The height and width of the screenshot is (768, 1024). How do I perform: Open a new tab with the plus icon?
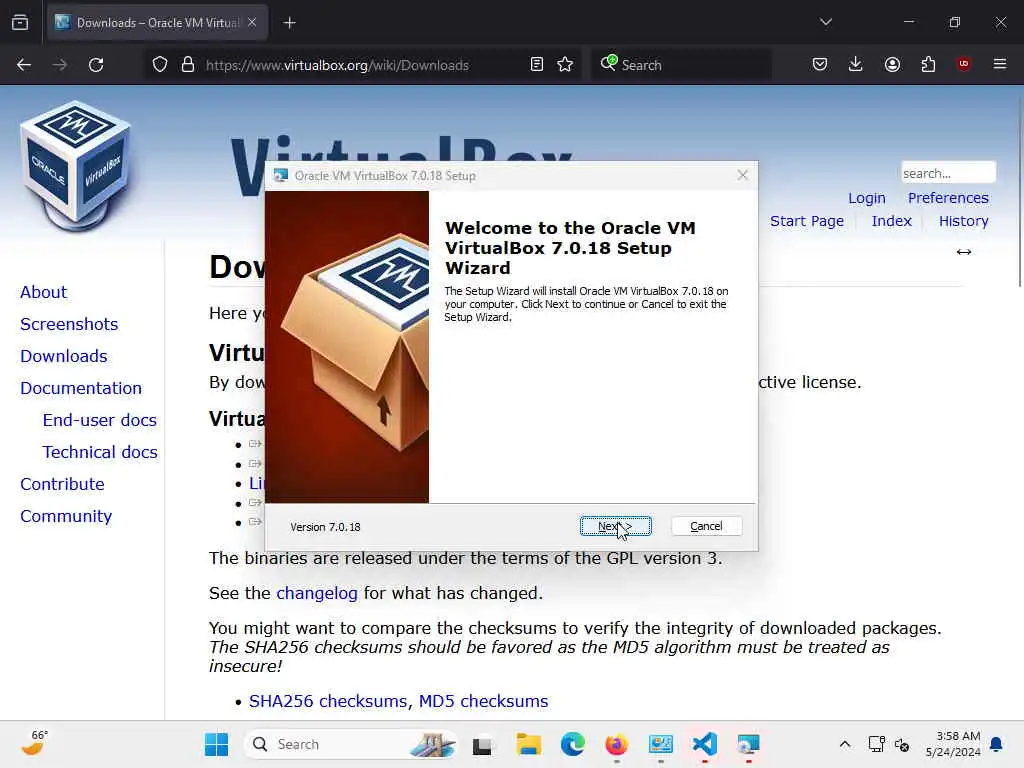289,23
